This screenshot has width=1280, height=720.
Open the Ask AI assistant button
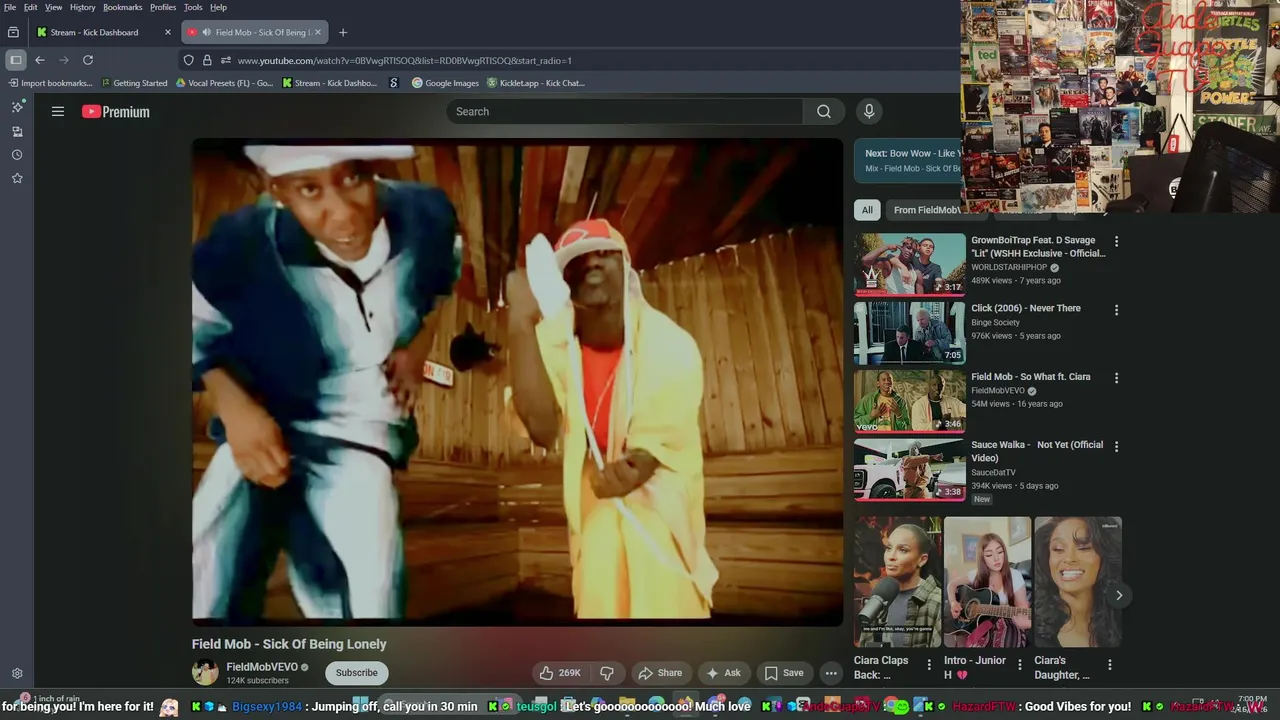click(x=723, y=673)
